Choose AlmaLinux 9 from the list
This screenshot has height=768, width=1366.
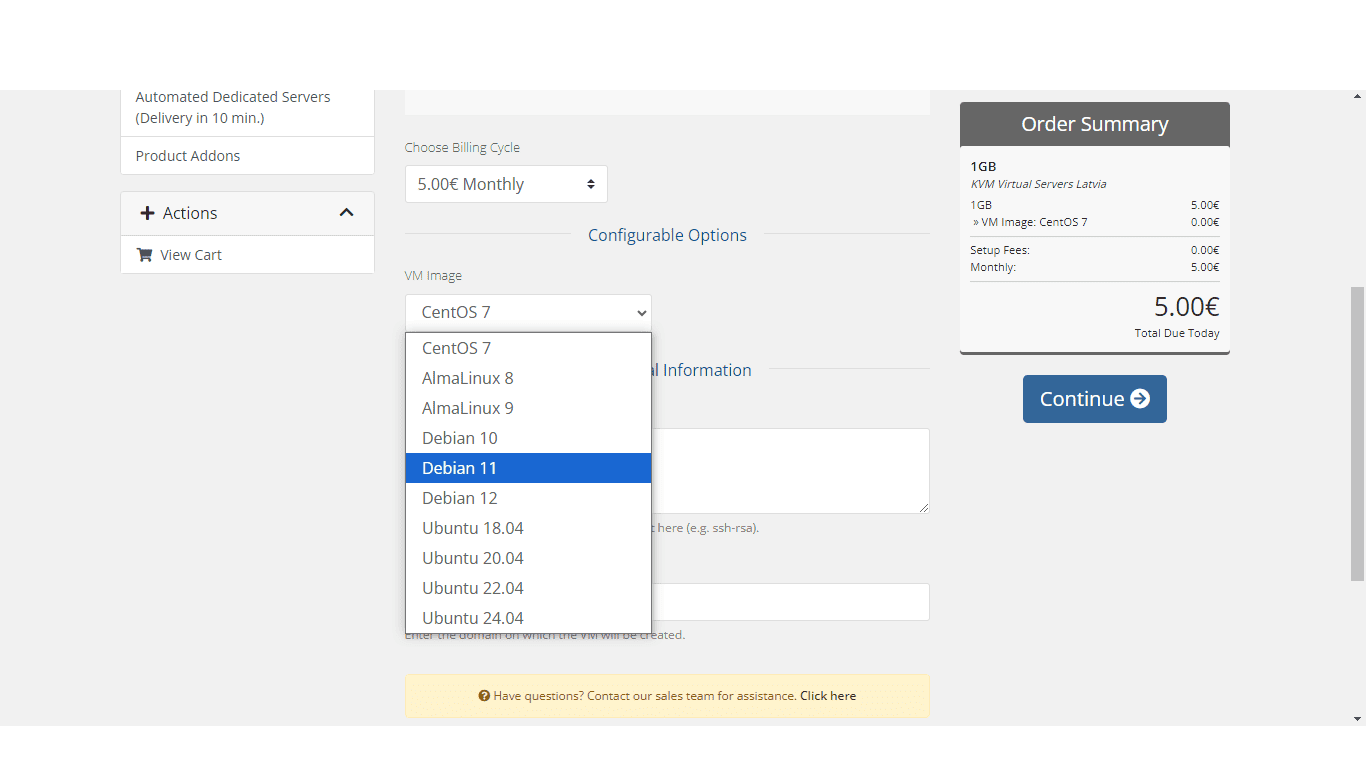click(528, 408)
